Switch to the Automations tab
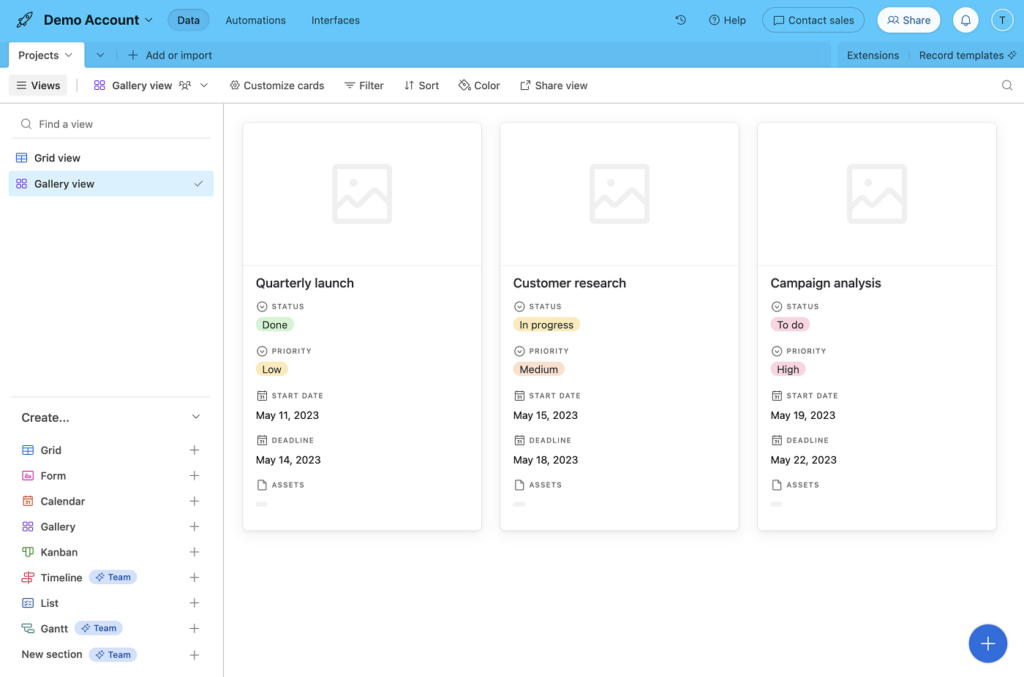 [x=255, y=19]
